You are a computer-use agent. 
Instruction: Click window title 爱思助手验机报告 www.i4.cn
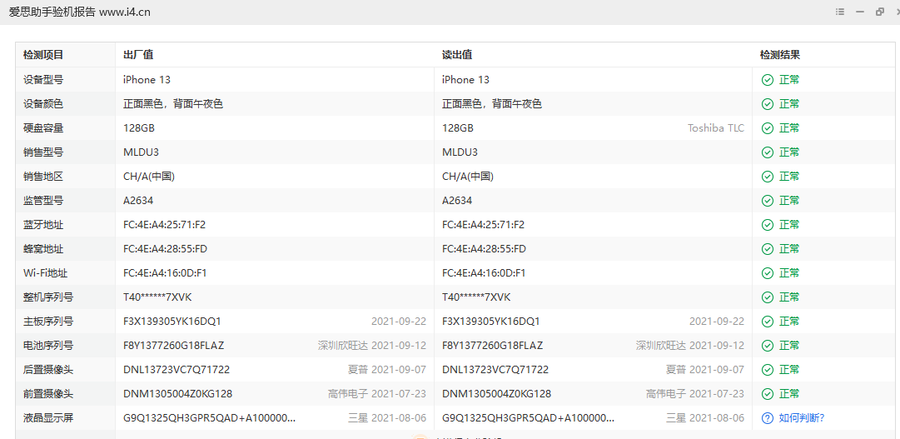(80, 12)
